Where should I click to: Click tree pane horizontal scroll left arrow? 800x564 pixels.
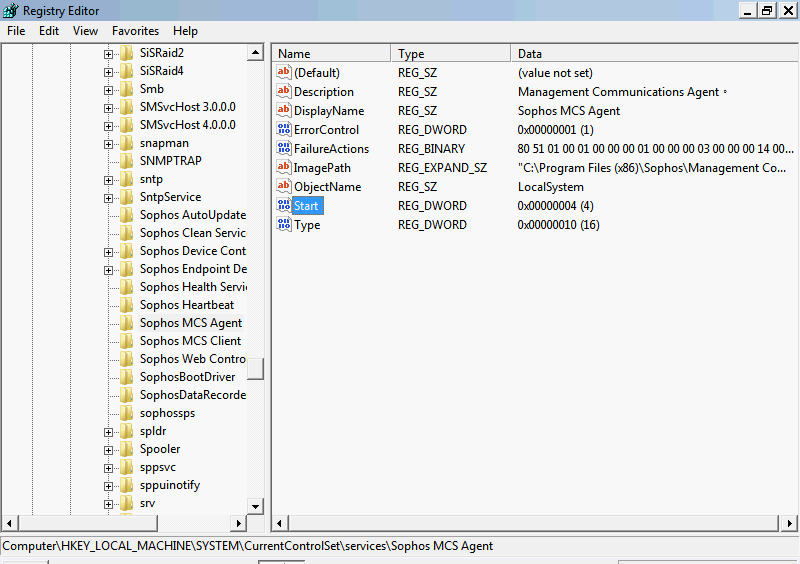click(9, 523)
